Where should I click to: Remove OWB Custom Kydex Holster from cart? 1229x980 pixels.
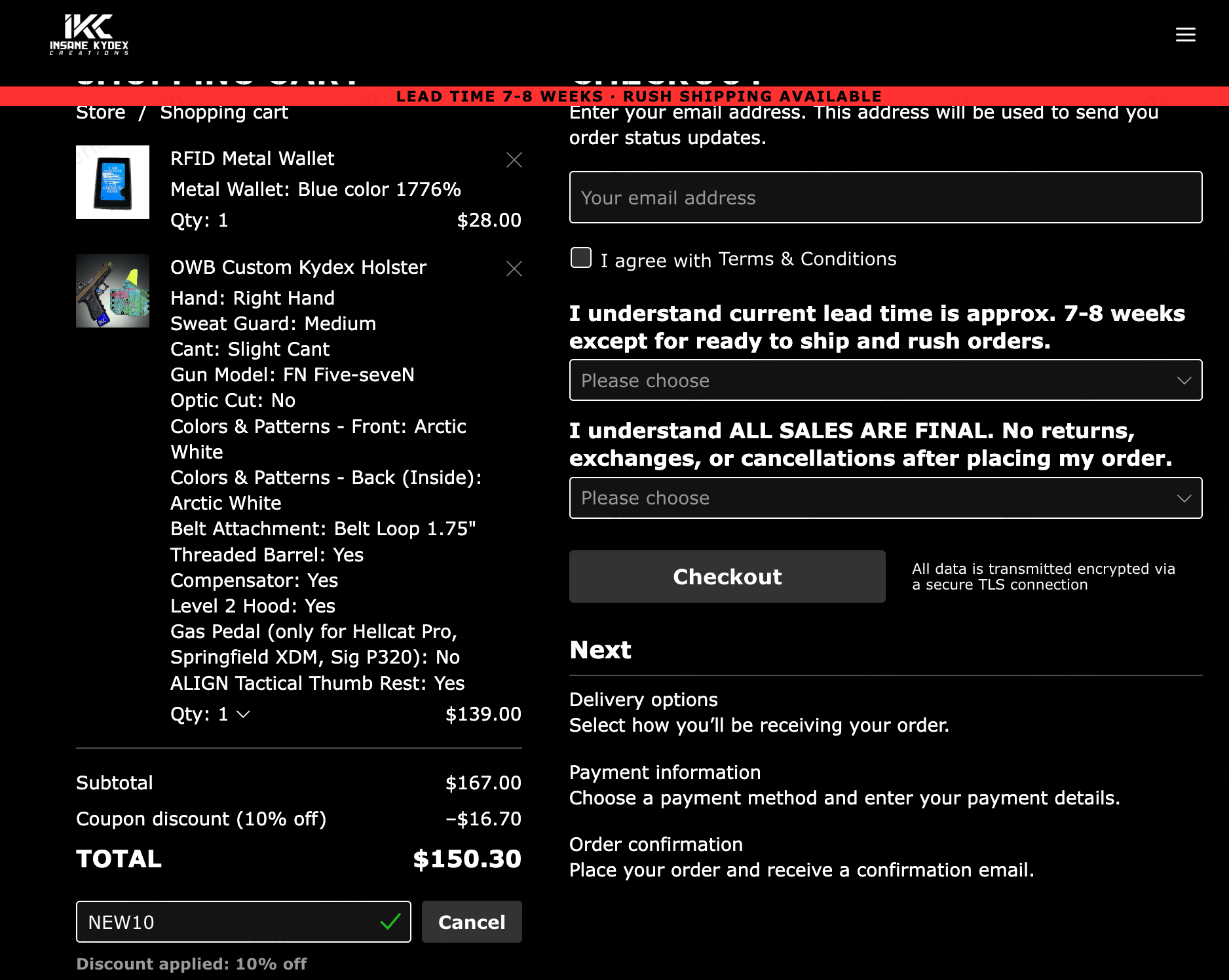coord(514,269)
